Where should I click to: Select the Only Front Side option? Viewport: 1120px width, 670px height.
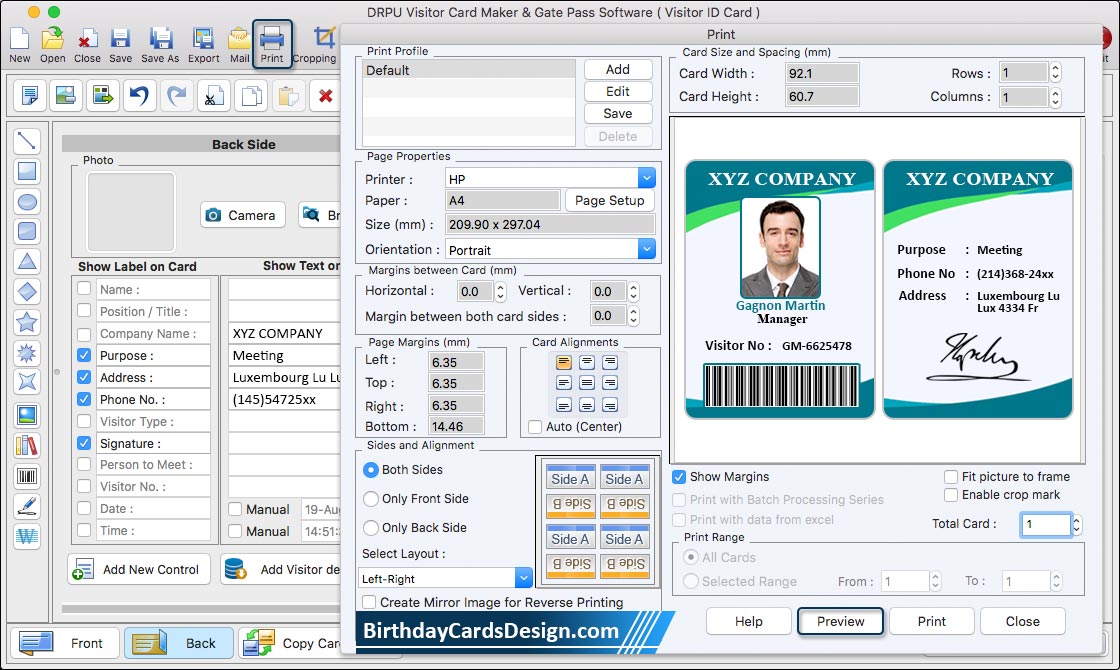(371, 499)
